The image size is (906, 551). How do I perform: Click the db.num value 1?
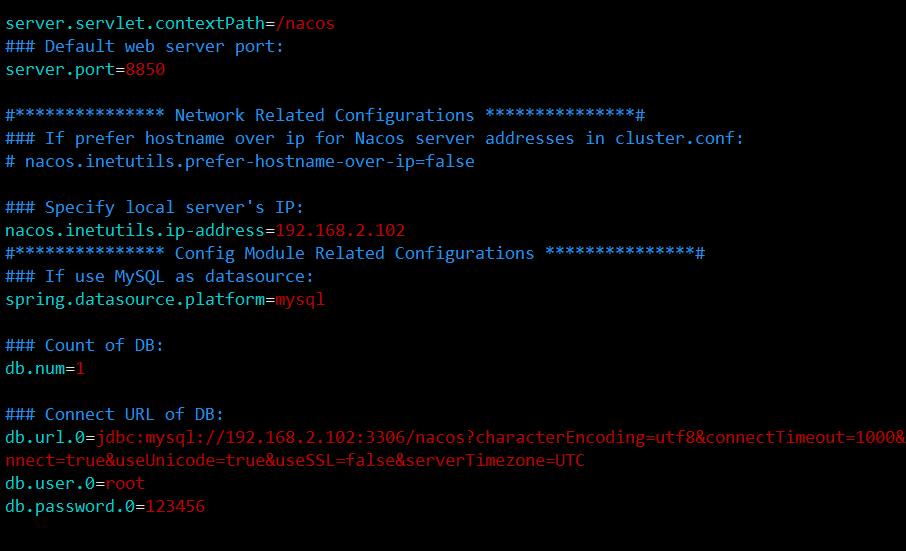point(80,369)
